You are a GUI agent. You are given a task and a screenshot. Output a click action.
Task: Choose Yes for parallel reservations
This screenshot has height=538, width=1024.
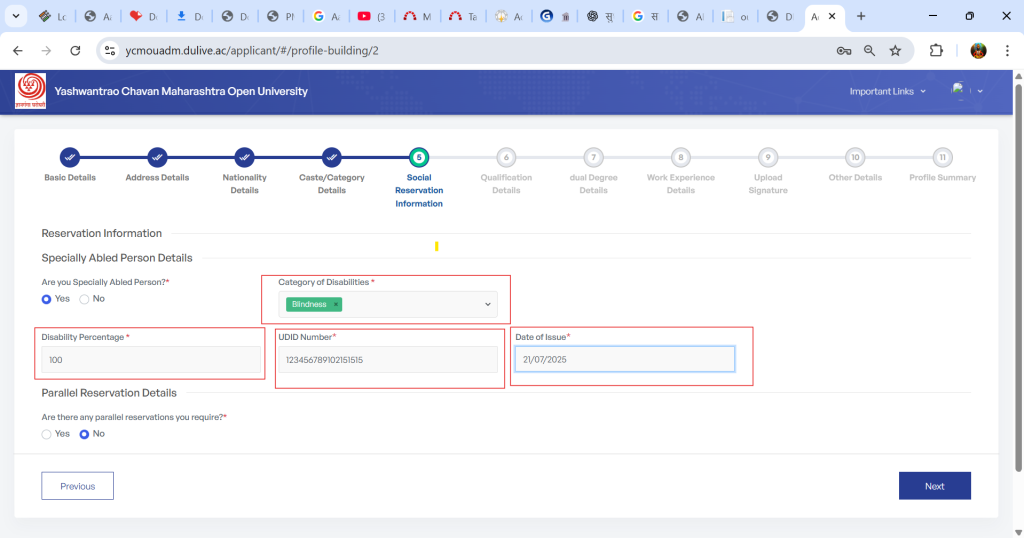pos(47,434)
